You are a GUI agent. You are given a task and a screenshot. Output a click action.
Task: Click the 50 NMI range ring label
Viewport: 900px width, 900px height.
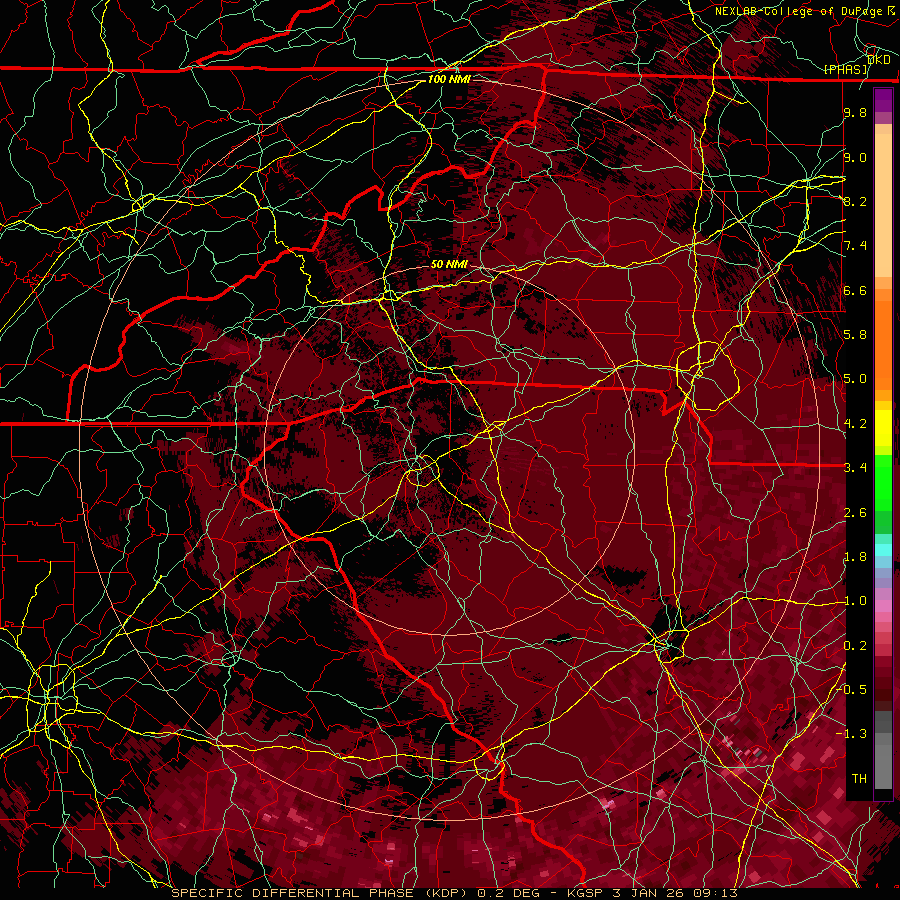pyautogui.click(x=449, y=264)
